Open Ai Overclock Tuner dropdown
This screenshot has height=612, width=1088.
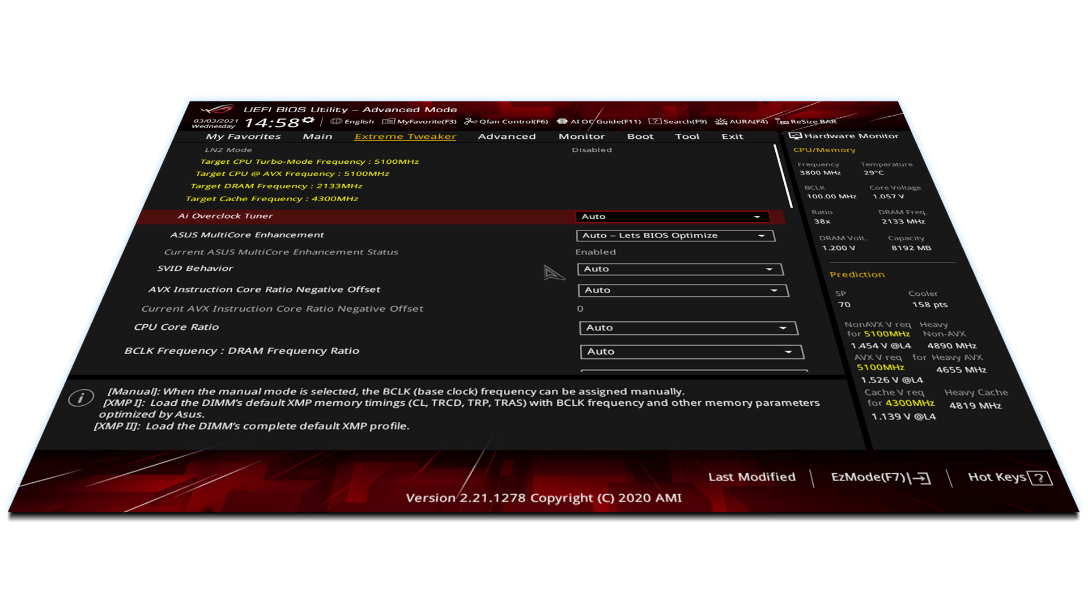point(672,216)
